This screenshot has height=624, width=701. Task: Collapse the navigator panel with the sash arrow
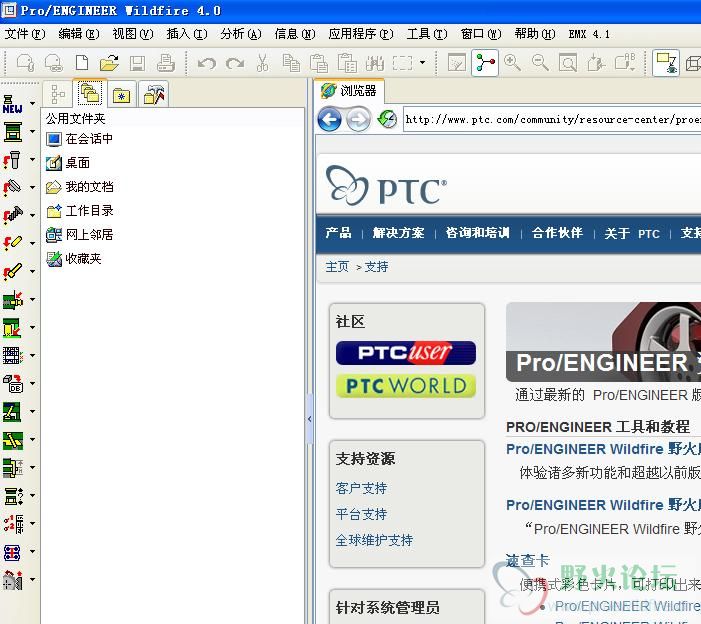[x=310, y=419]
